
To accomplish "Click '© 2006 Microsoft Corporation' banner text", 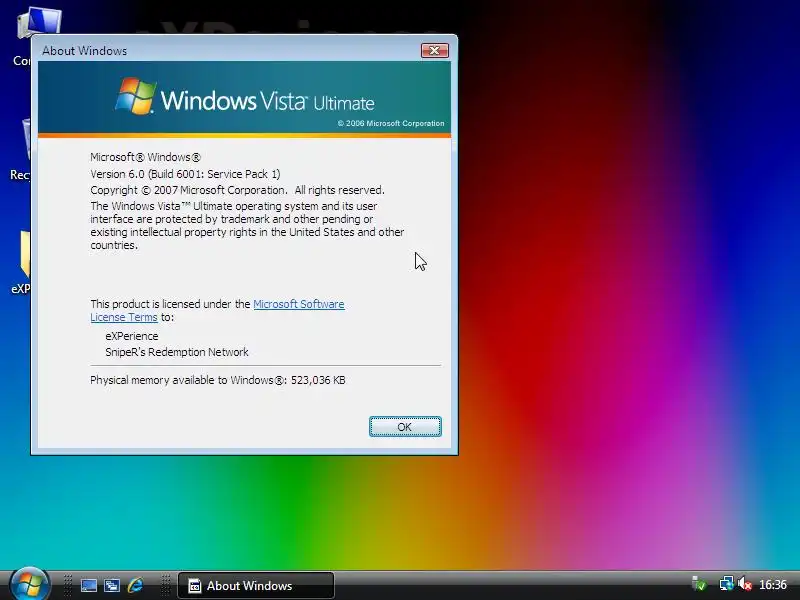I will tap(391, 123).
